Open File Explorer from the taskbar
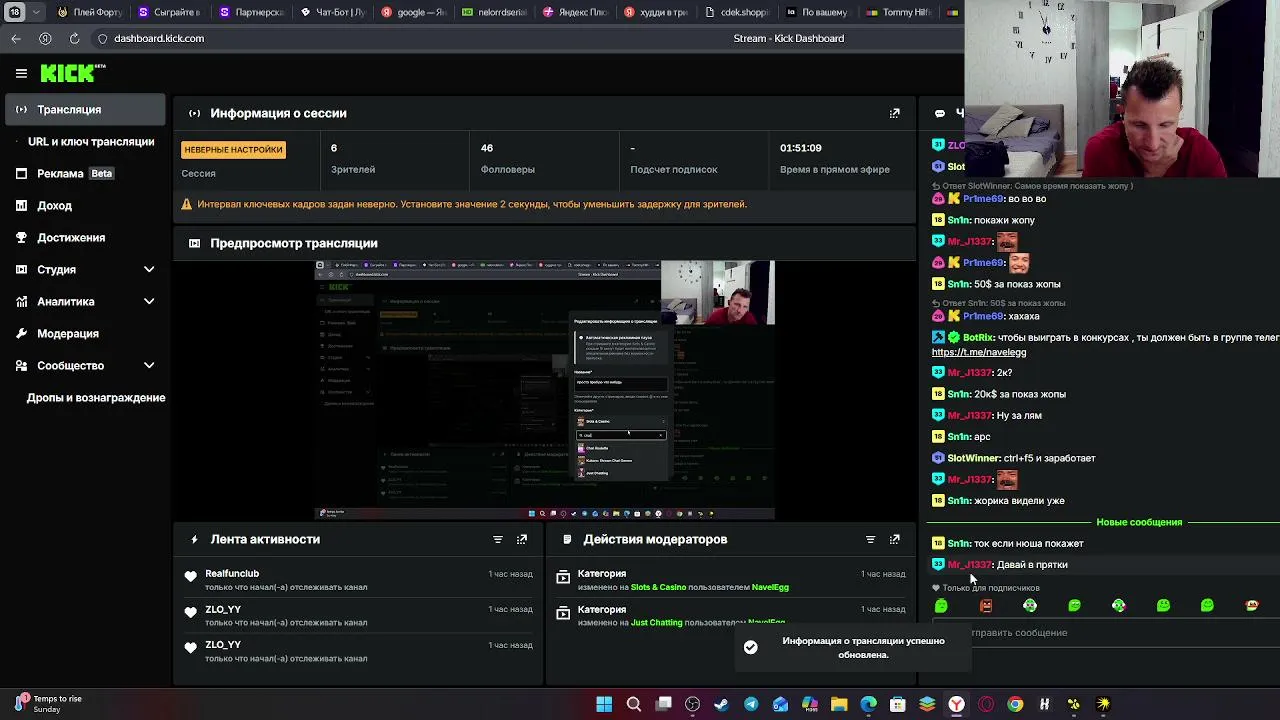The image size is (1280, 720). tap(839, 704)
